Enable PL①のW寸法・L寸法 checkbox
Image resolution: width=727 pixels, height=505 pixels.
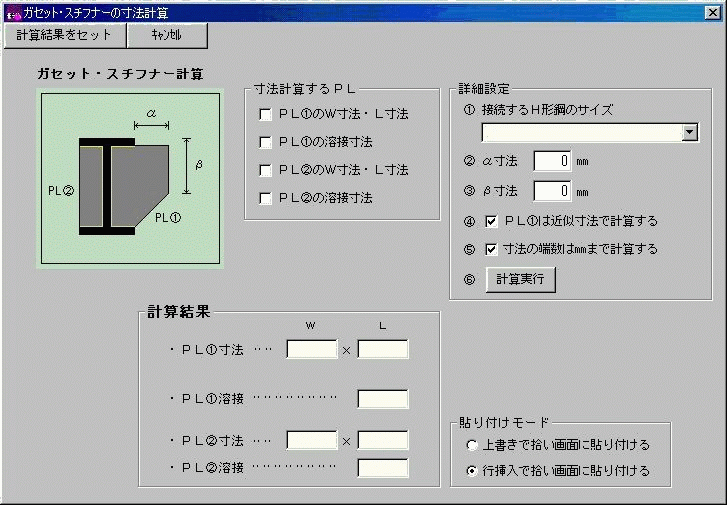[265, 114]
